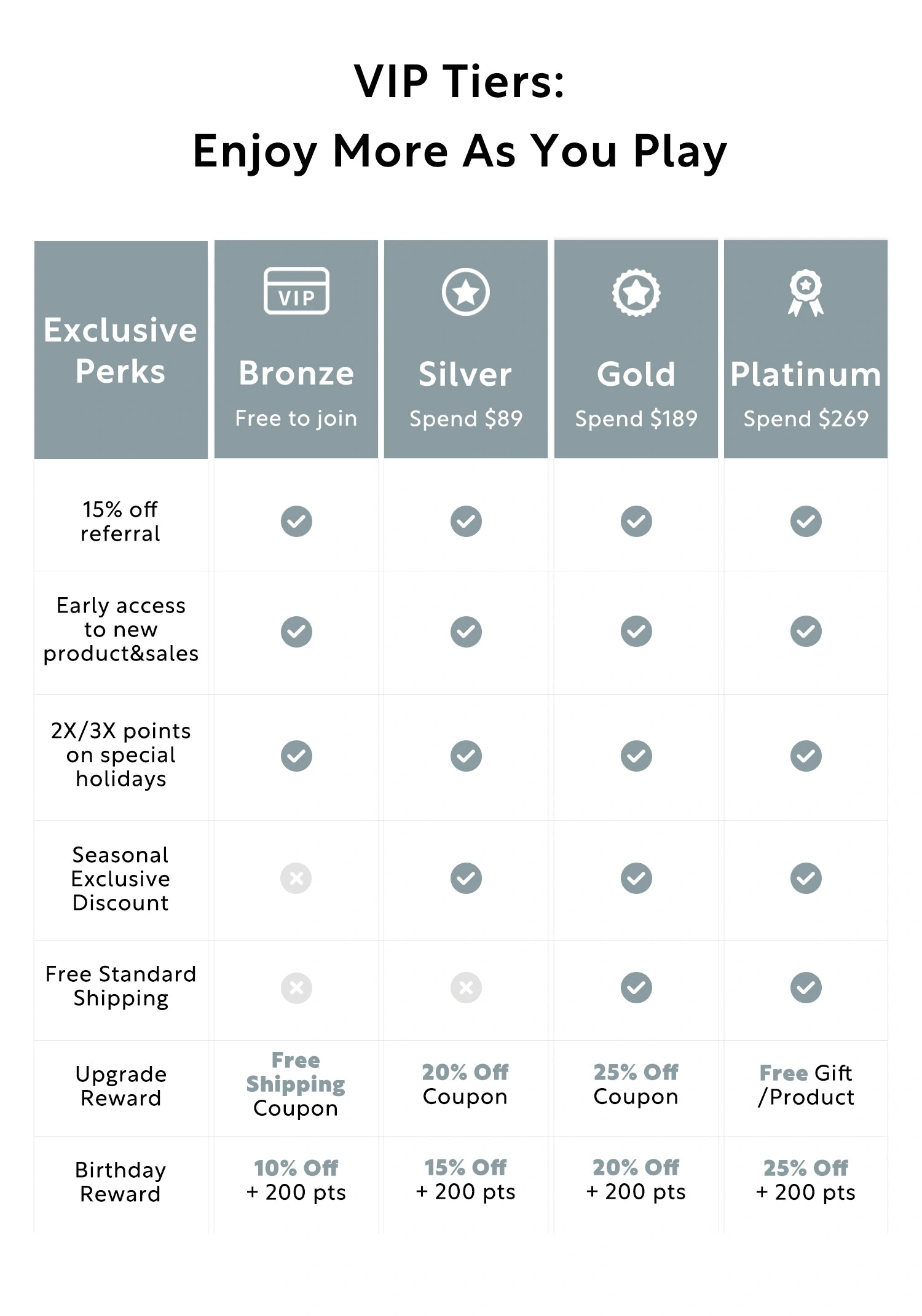Select the Gold Spend $189 tier header

pos(636,393)
